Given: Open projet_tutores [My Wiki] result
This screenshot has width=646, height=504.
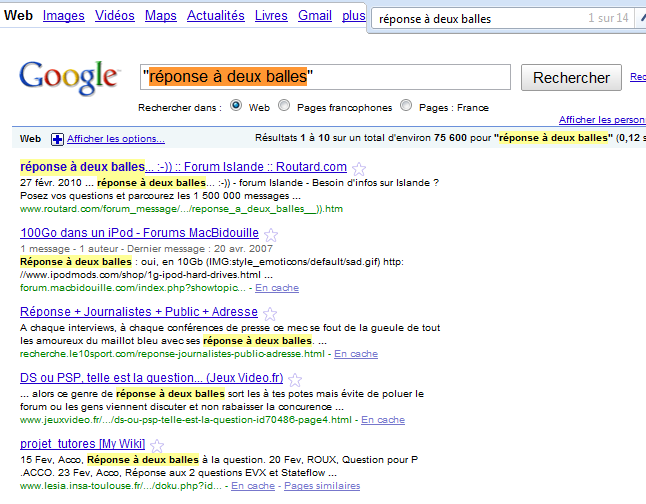Looking at the screenshot, I should click(x=82, y=444).
